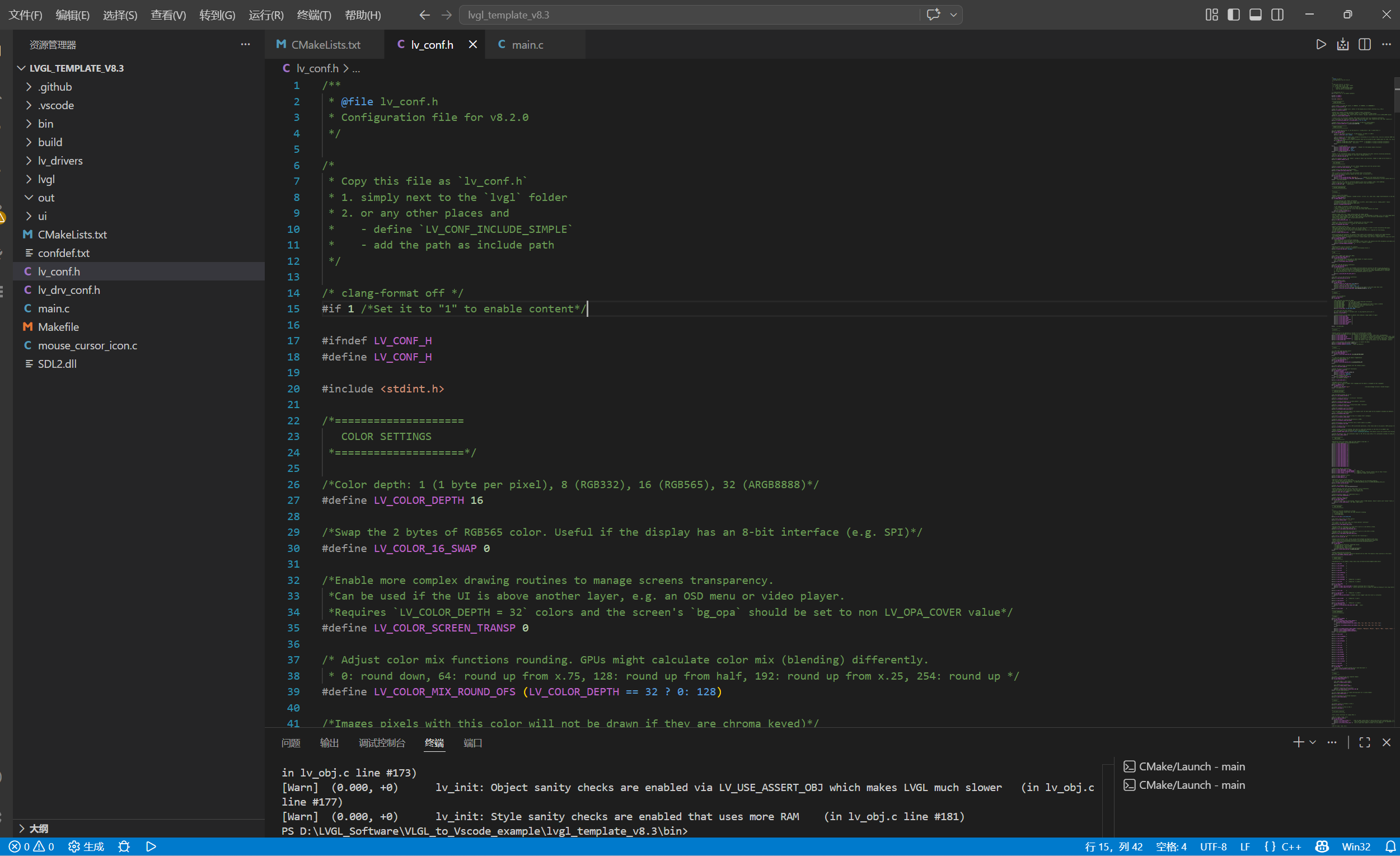Switch to the 问题 panel tab
This screenshot has width=1400, height=856.
coord(291,743)
